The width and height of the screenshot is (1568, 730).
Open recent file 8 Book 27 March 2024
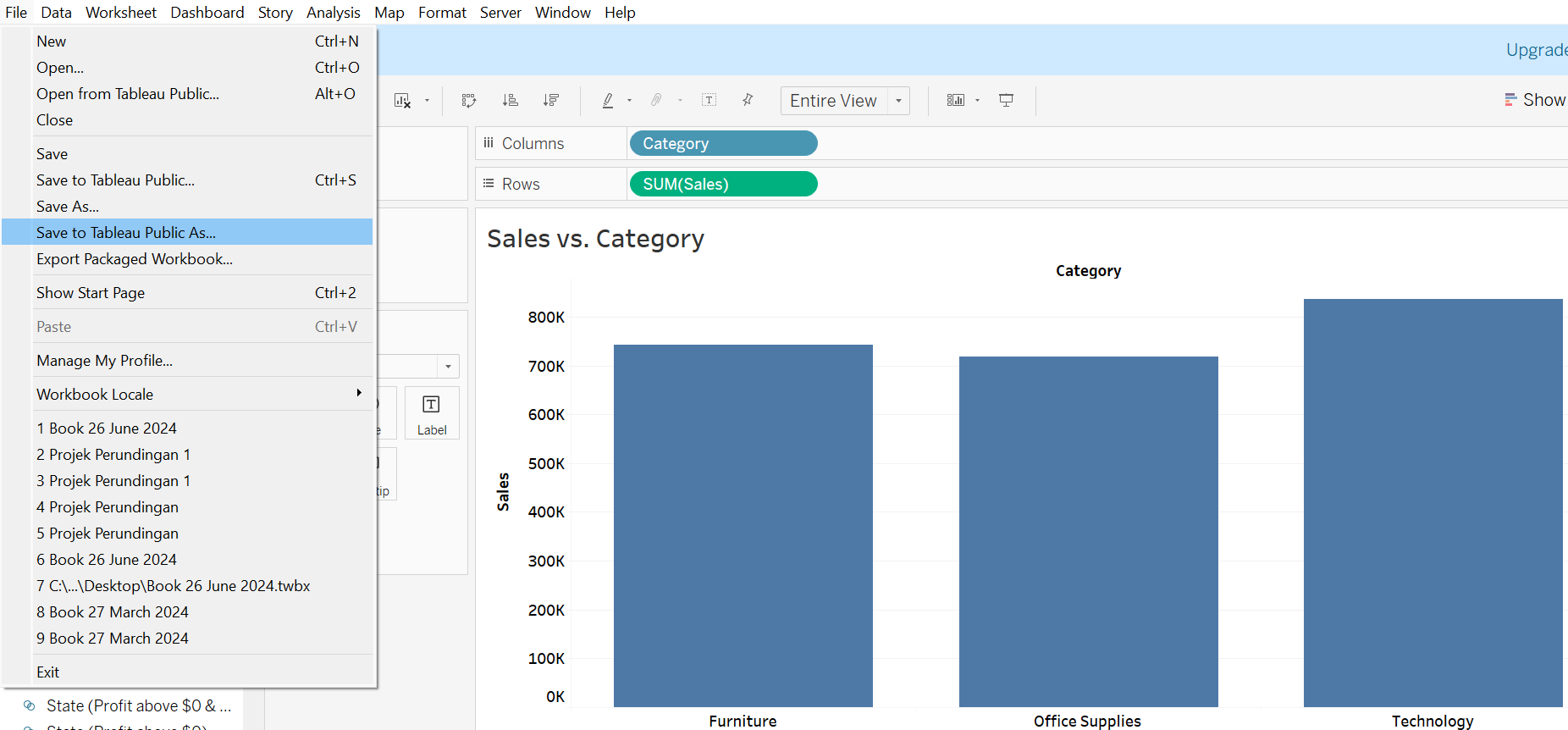coord(187,612)
